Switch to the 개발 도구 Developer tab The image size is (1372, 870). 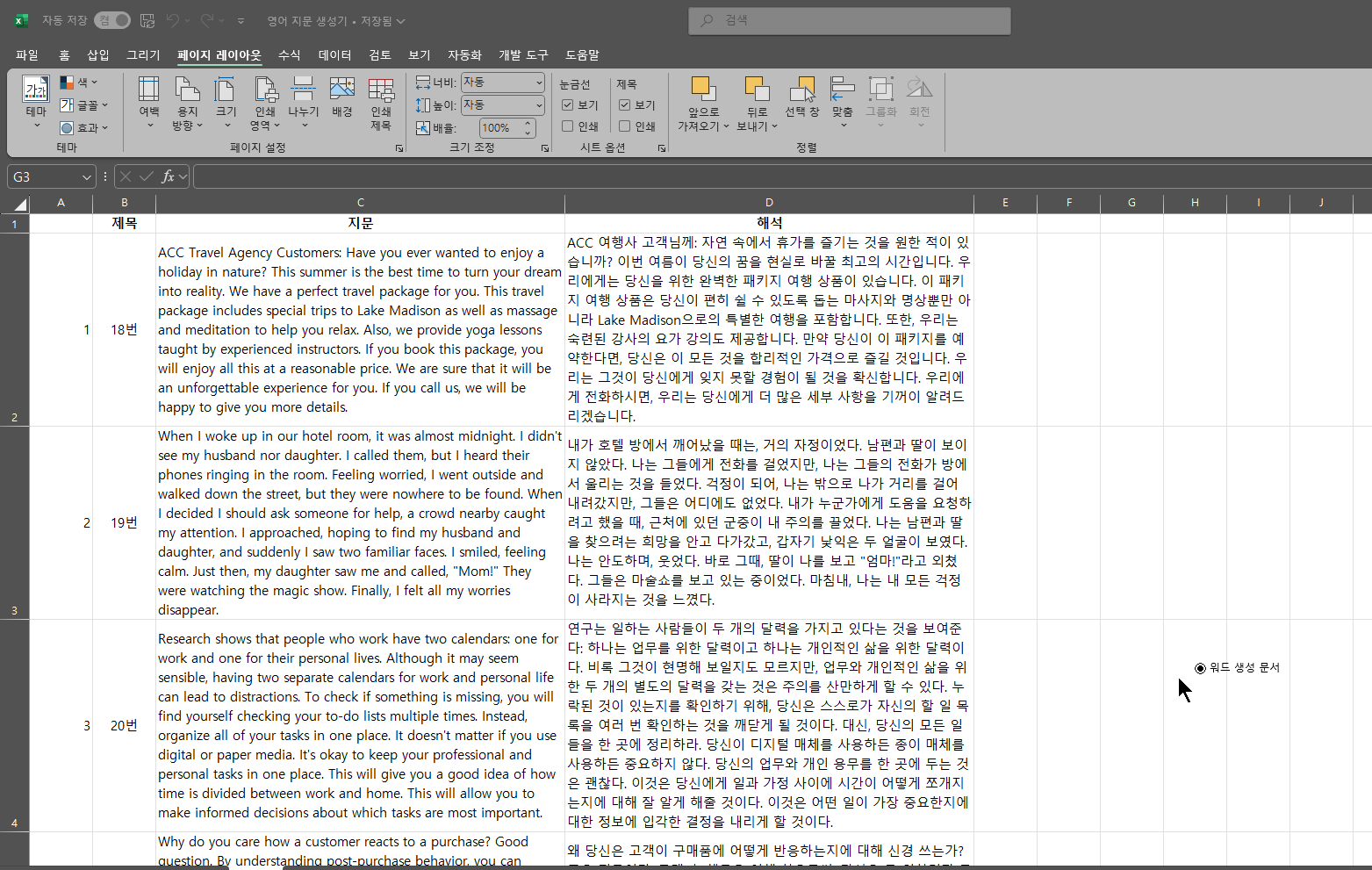pyautogui.click(x=524, y=55)
